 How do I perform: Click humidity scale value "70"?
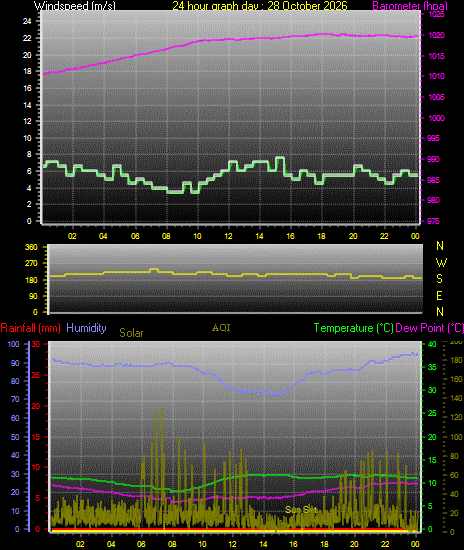15,399
